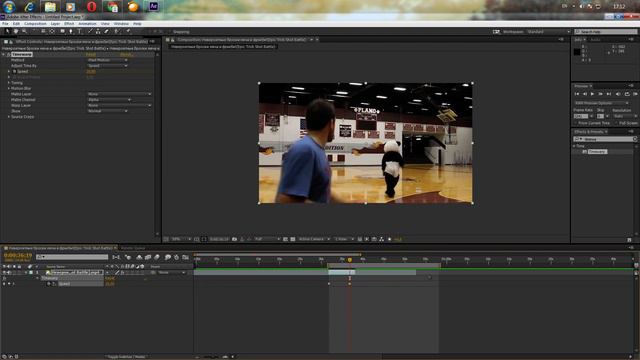
Task: Enable Frame Blending button in timeline header
Action: [x=148, y=257]
